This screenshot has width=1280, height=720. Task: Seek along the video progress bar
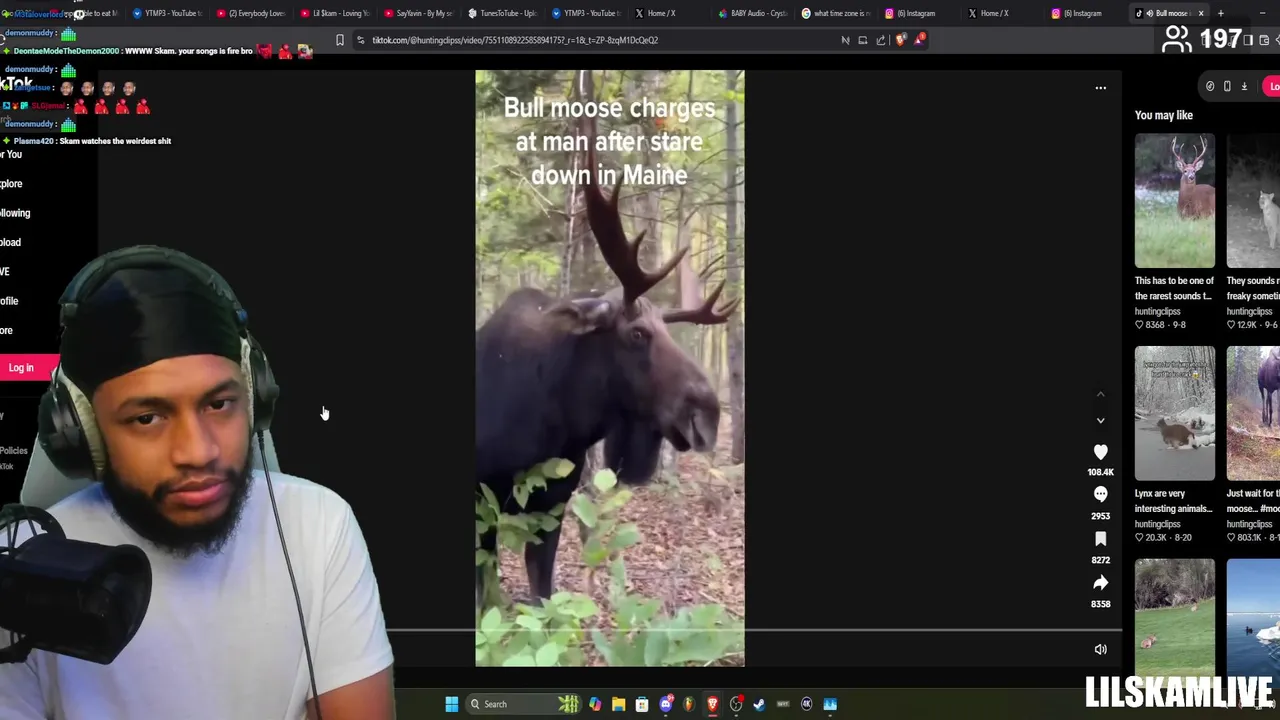tap(754, 631)
